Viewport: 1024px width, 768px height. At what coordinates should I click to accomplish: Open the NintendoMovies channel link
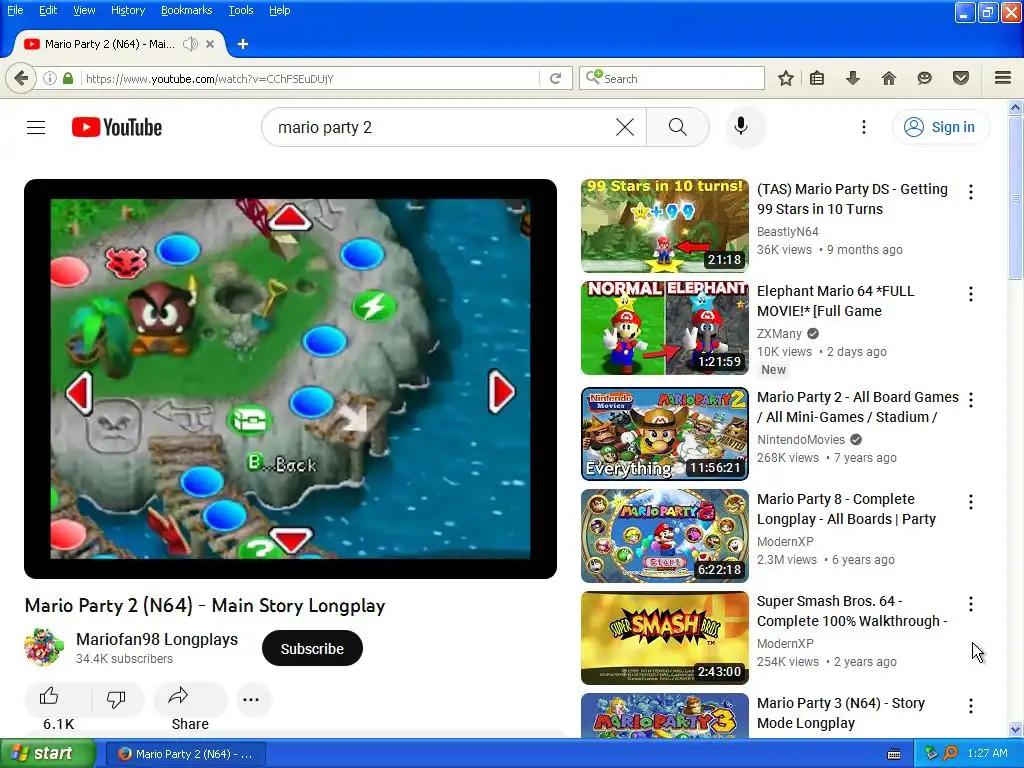(x=801, y=440)
